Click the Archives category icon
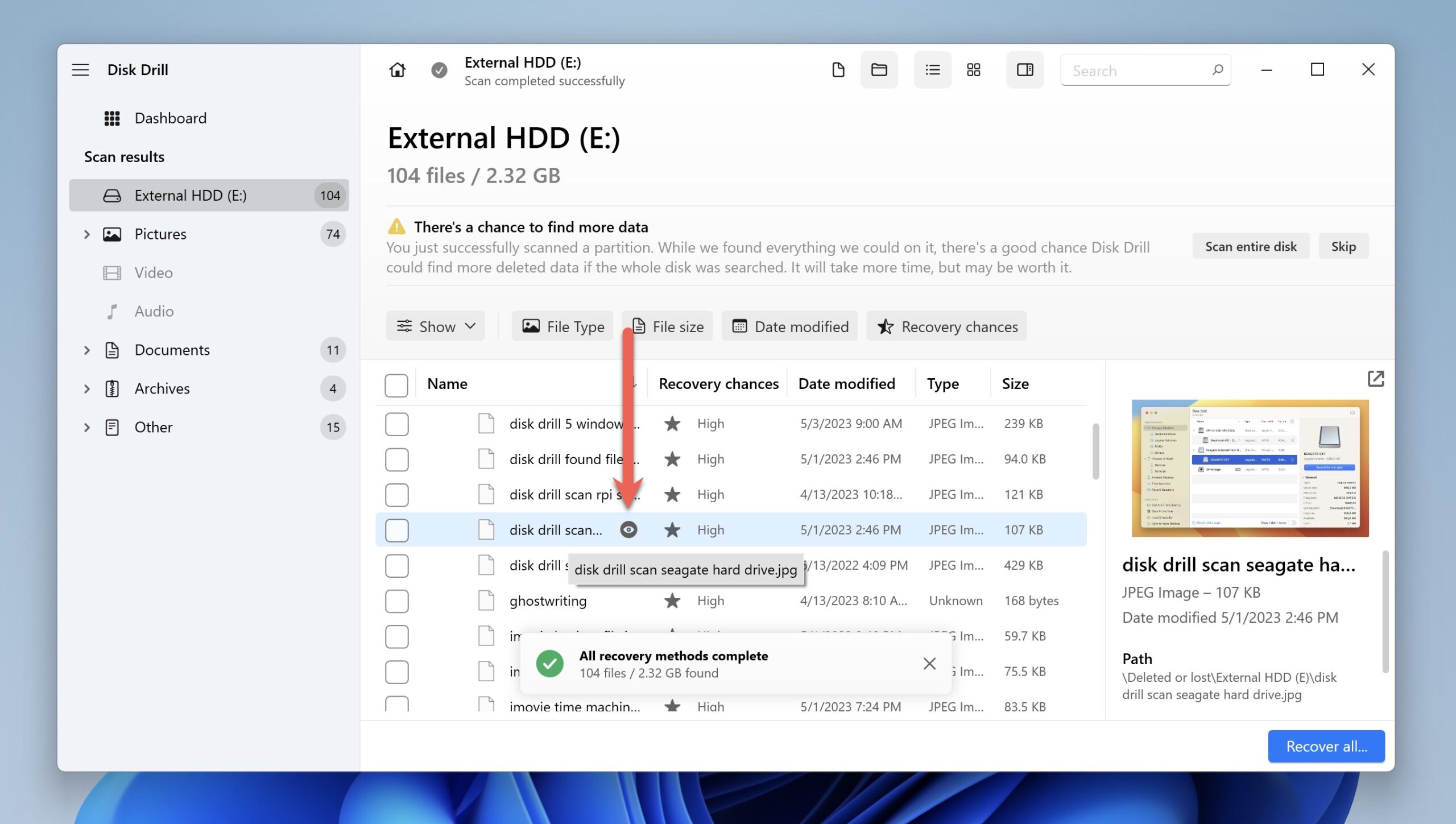This screenshot has width=1456, height=824. tap(112, 389)
